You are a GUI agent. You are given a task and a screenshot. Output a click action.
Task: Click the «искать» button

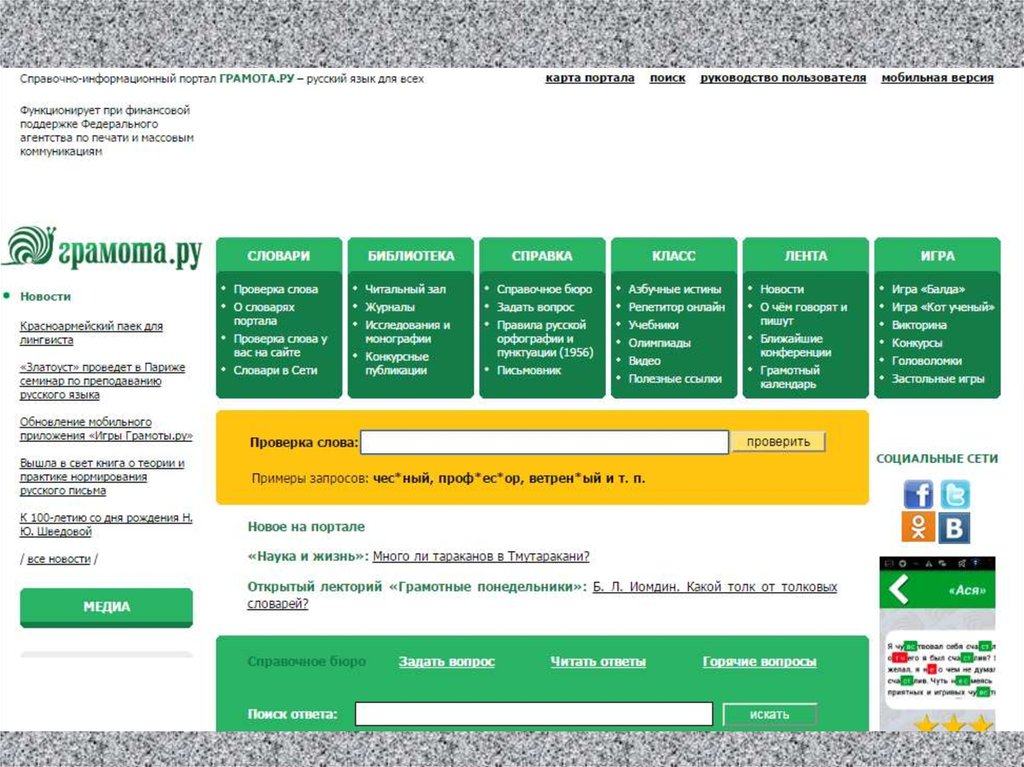click(769, 714)
